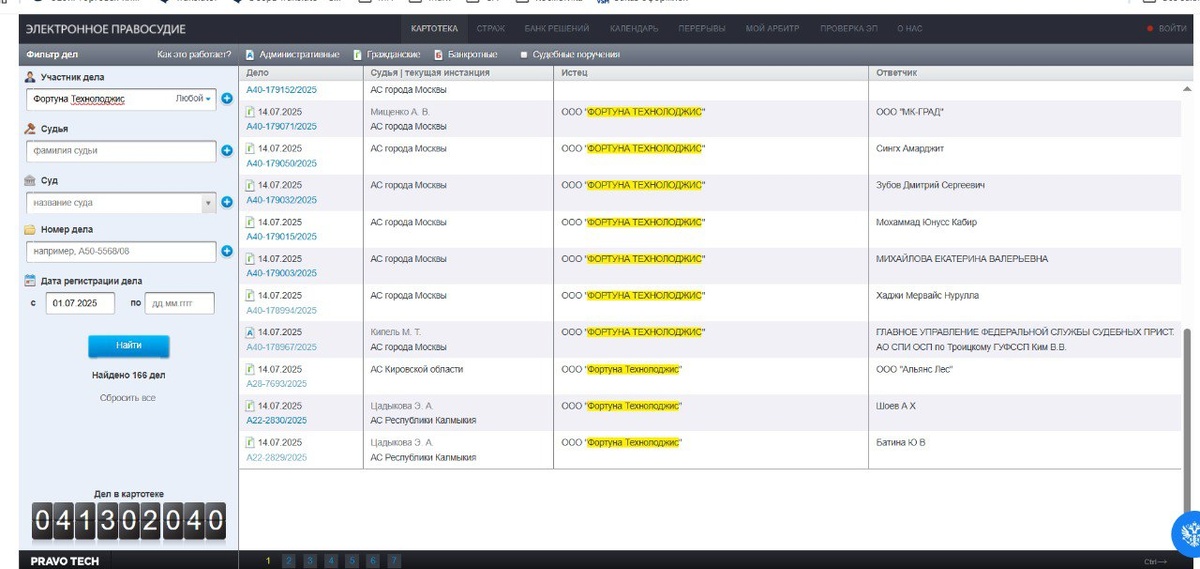Open case A40-179050/2025
This screenshot has height=569, width=1200.
[x=281, y=163]
